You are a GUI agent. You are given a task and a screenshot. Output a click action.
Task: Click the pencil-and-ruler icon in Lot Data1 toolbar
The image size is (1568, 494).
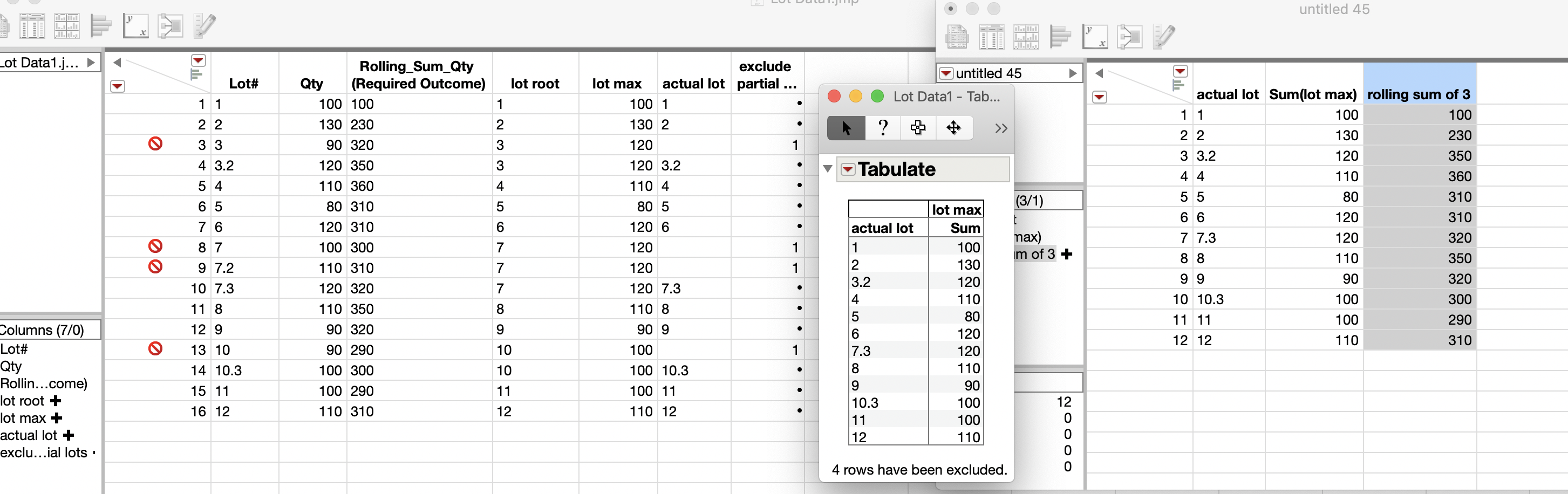click(x=204, y=25)
